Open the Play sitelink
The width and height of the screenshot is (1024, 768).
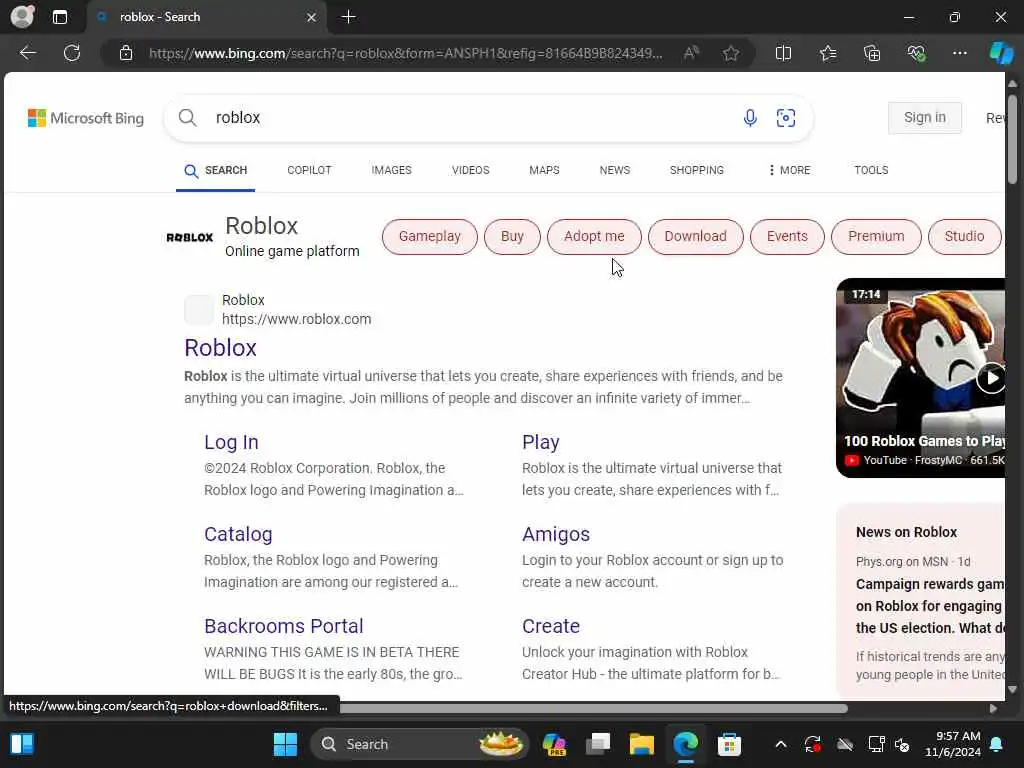click(541, 442)
